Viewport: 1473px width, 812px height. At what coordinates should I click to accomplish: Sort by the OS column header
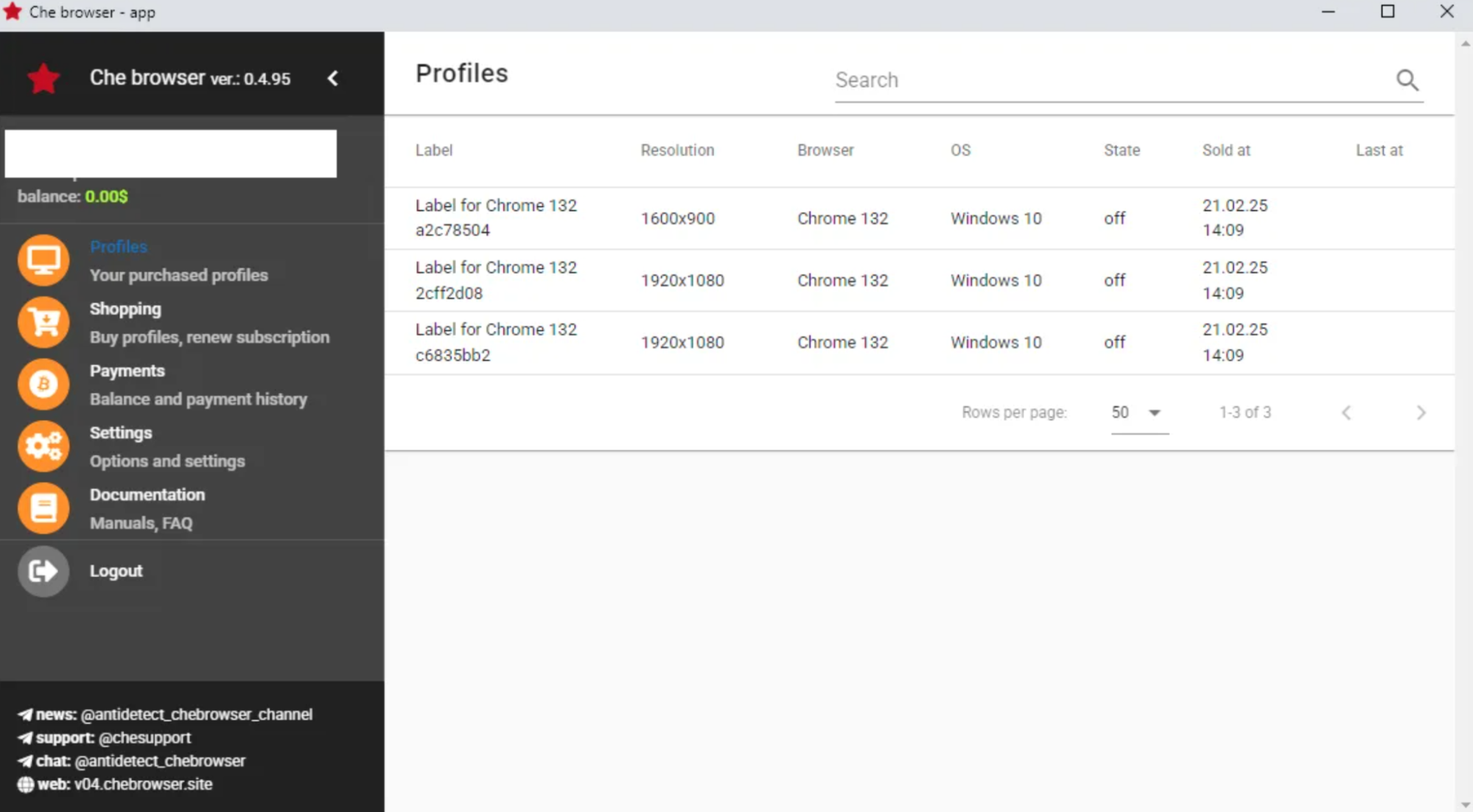[960, 150]
